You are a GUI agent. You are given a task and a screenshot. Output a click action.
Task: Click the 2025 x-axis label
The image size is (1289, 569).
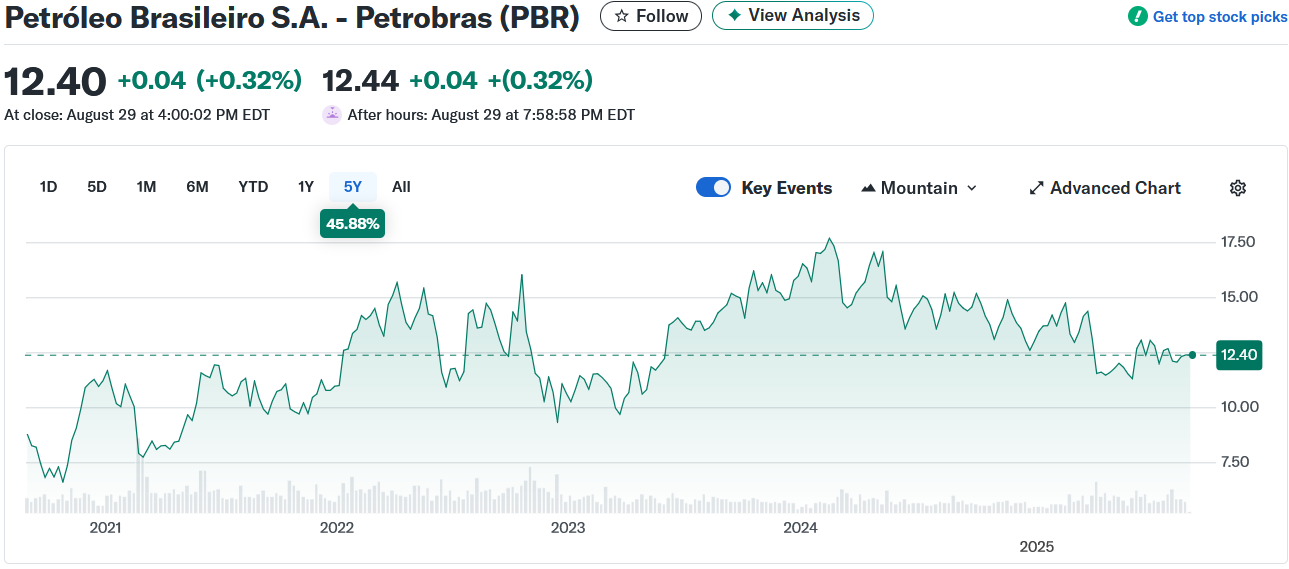[x=1036, y=547]
